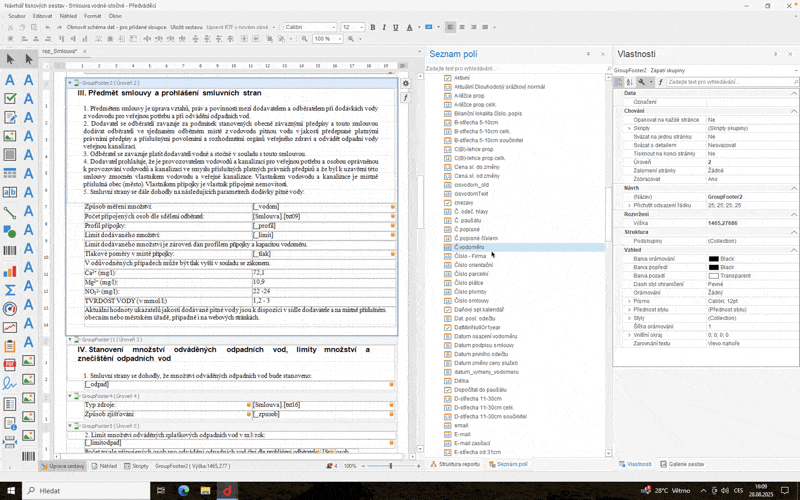Pick the Shape control tool
This screenshot has width=800, height=500.
10,231
